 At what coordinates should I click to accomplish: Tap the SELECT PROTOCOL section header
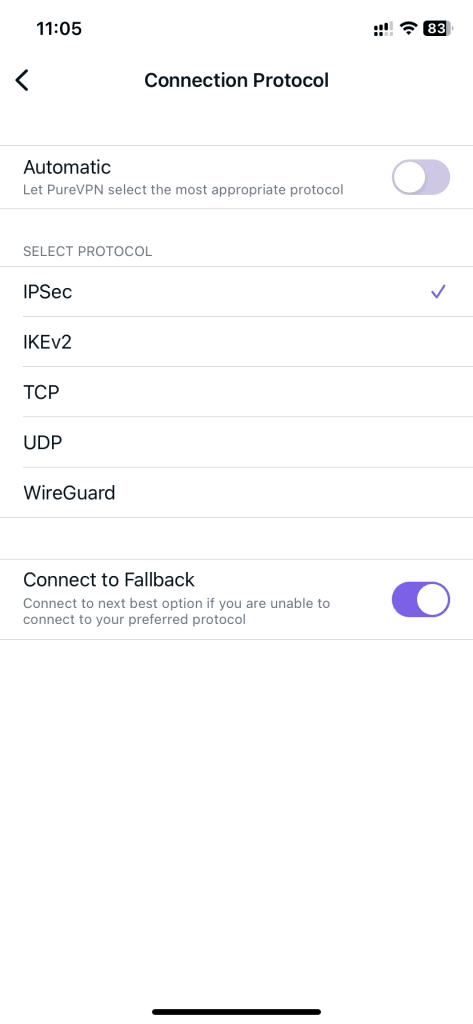pyautogui.click(x=88, y=251)
